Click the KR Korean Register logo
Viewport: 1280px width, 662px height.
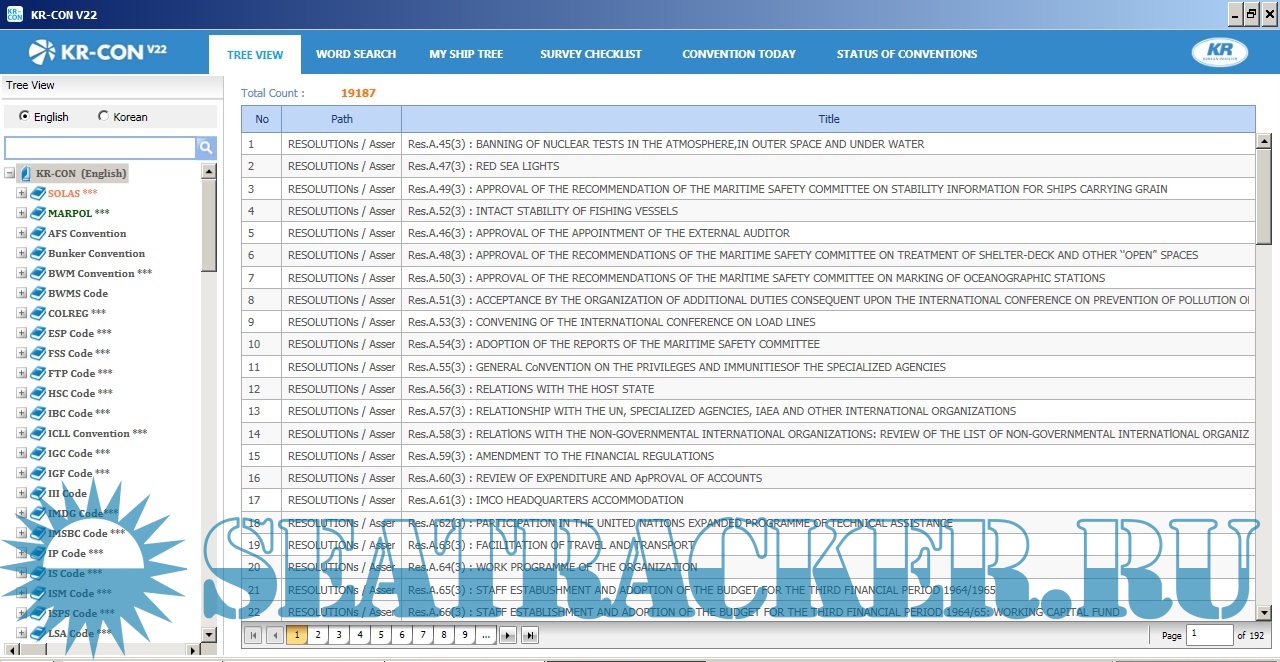coord(1219,53)
